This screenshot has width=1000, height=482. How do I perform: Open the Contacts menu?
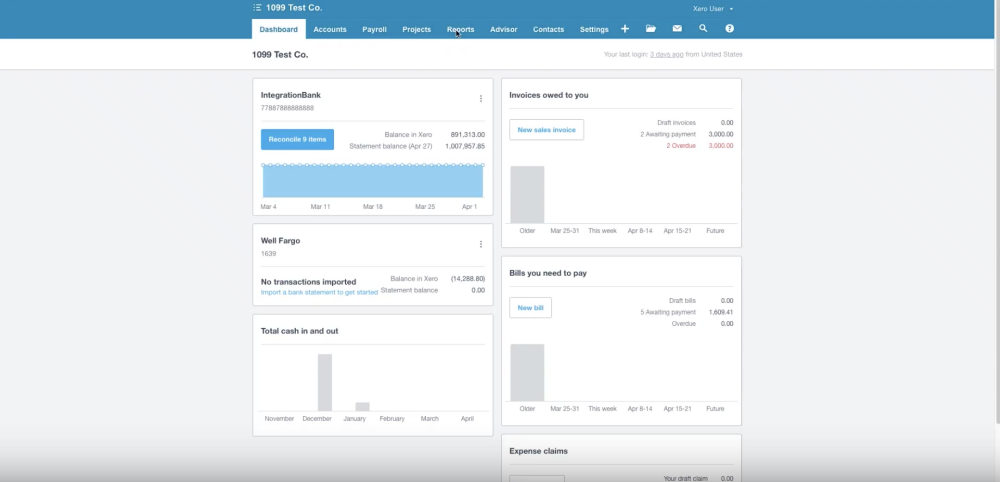coord(548,29)
